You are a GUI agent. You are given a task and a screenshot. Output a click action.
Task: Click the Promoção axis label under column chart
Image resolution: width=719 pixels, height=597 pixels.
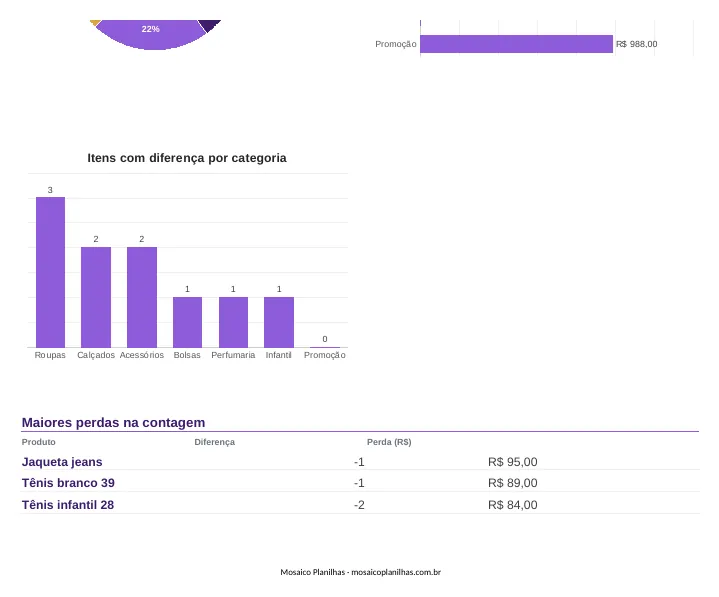pos(325,355)
